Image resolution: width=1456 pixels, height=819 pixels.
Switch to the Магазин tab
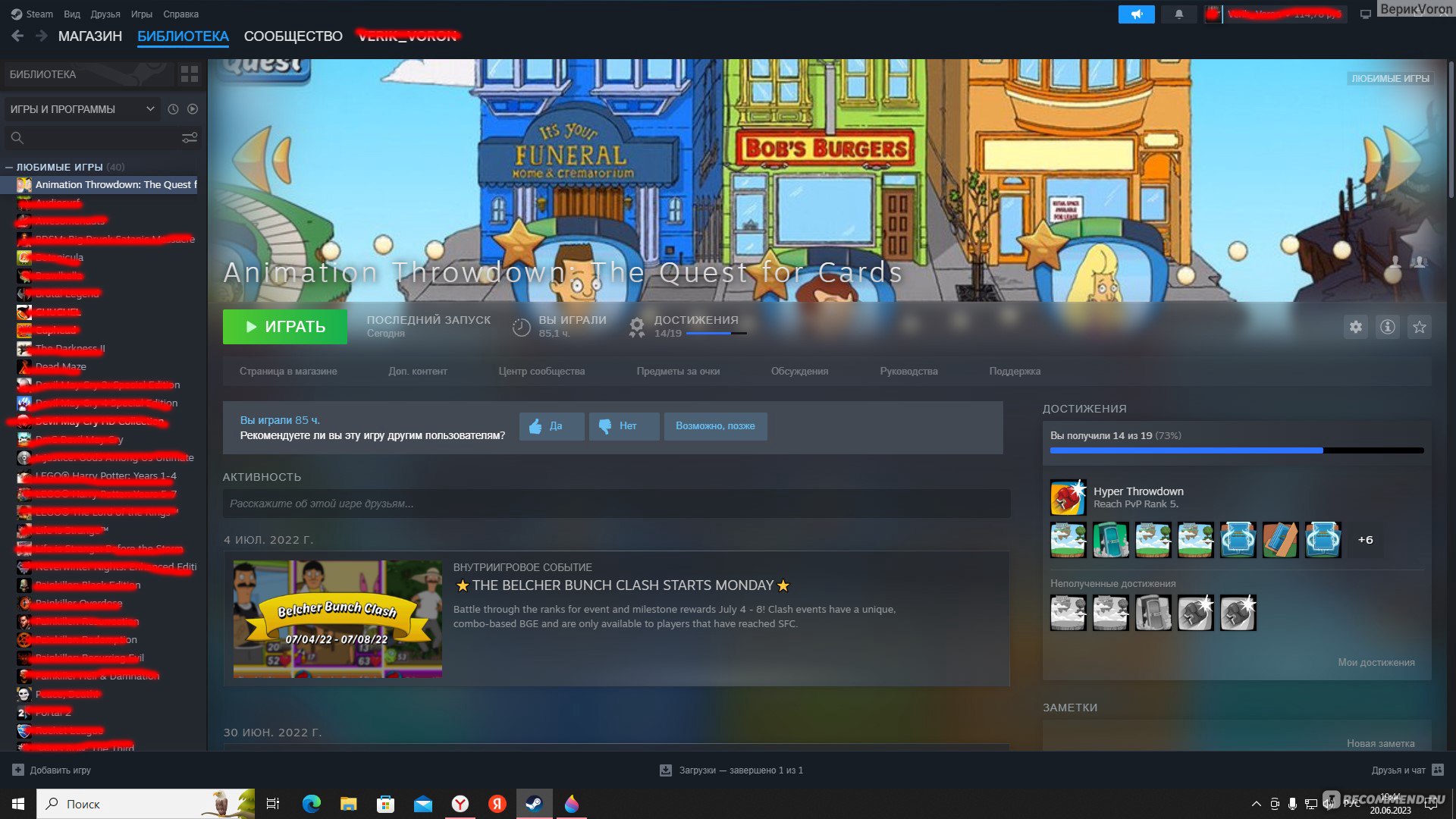pos(90,36)
